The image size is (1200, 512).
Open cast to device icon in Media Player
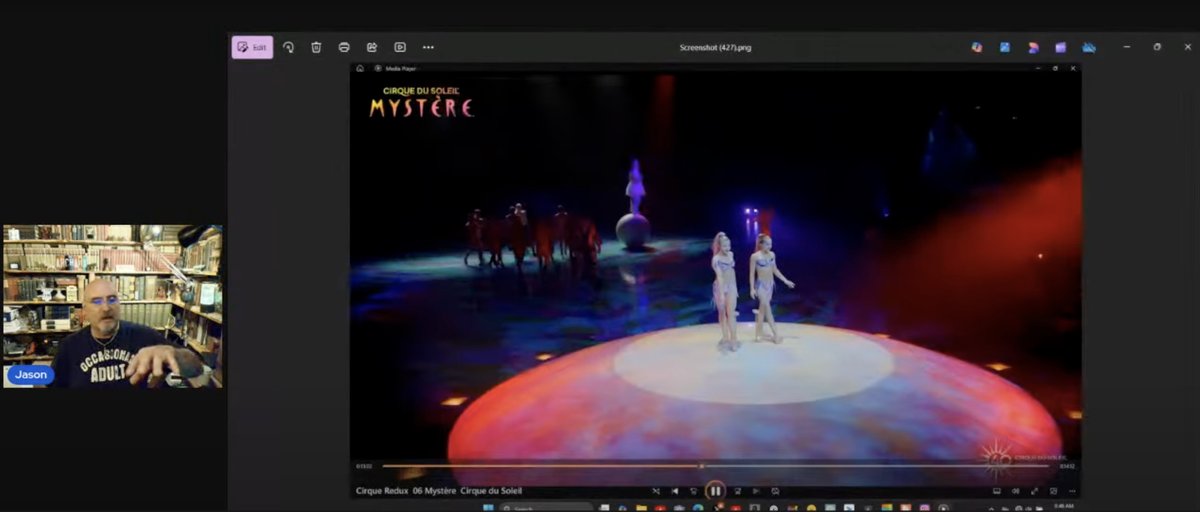[x=997, y=491]
